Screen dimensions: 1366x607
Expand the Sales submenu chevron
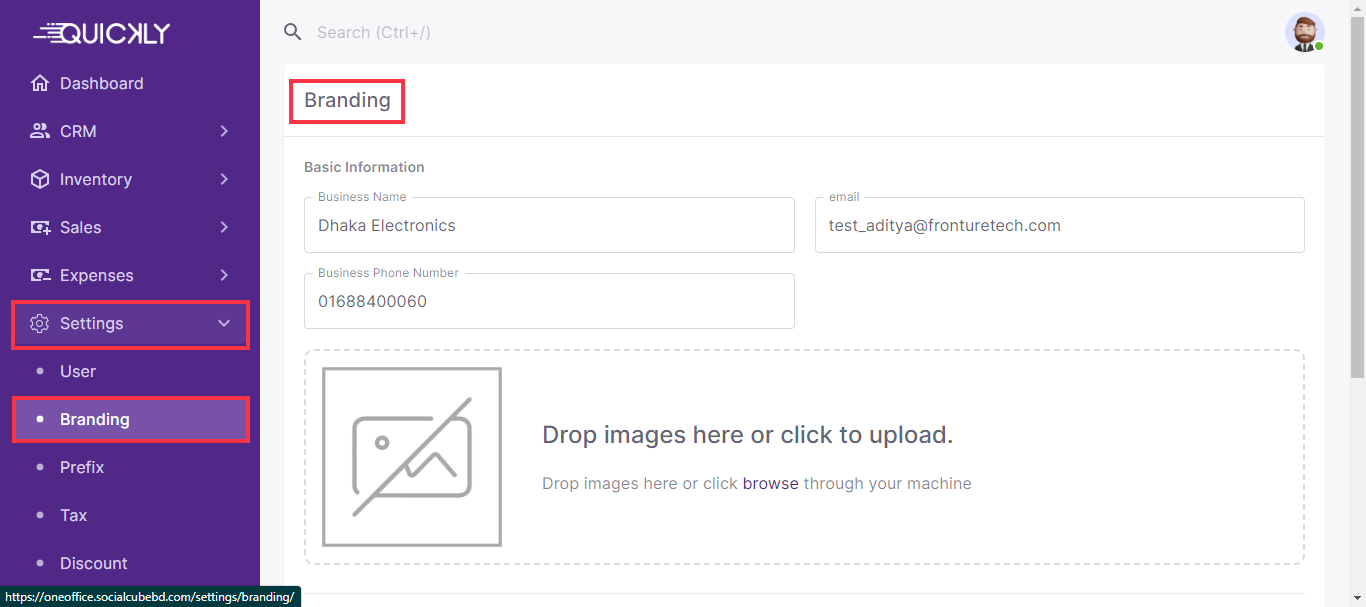[224, 227]
